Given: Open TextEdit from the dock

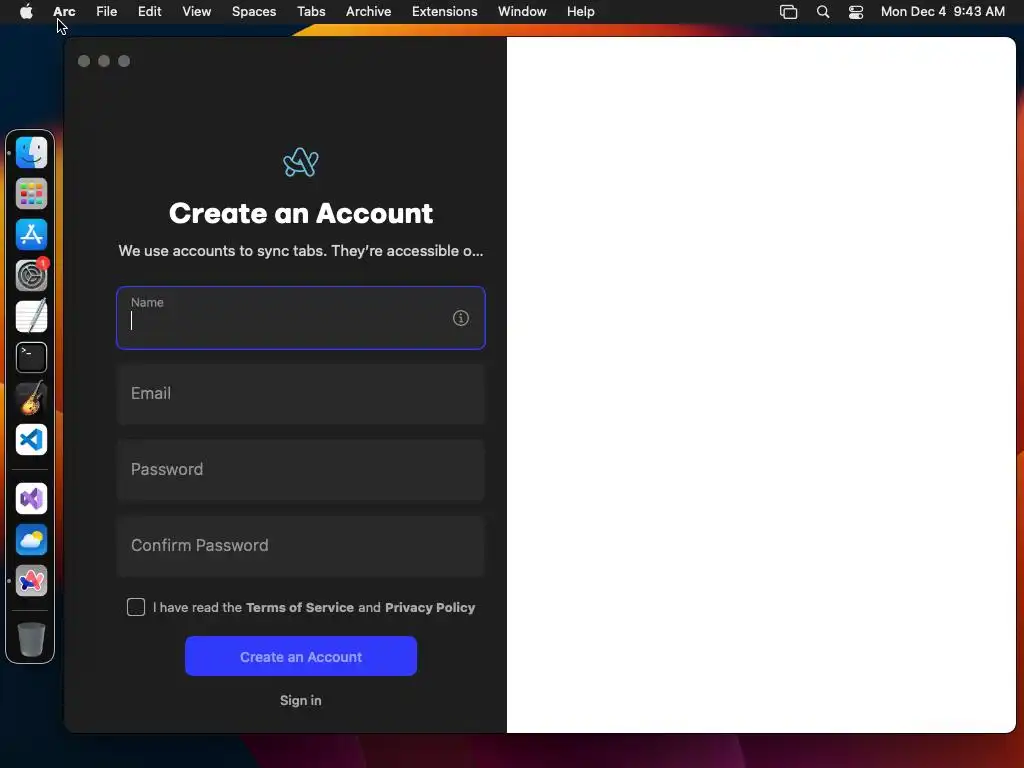Looking at the screenshot, I should tap(31, 316).
